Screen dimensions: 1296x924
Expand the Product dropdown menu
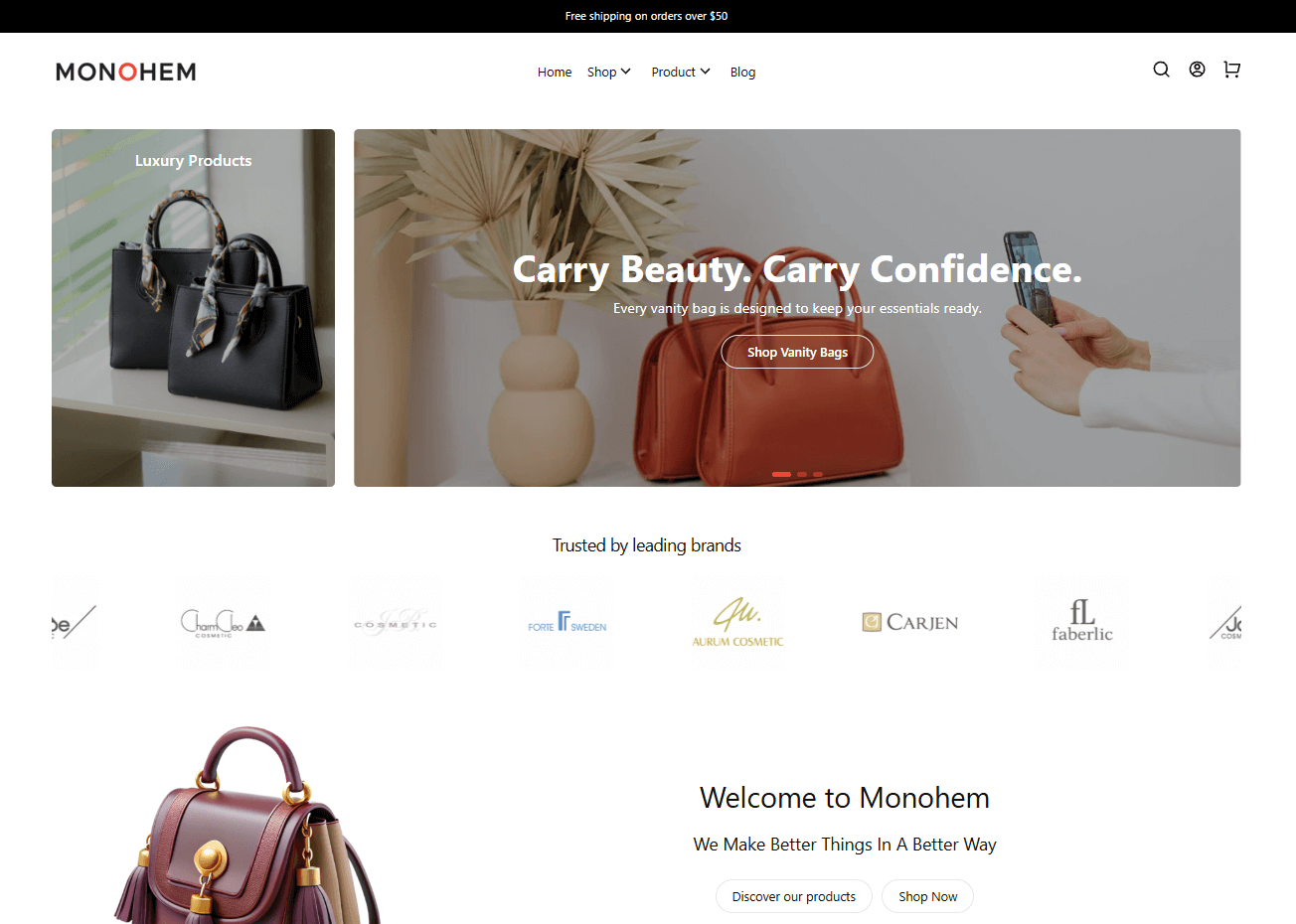681,72
